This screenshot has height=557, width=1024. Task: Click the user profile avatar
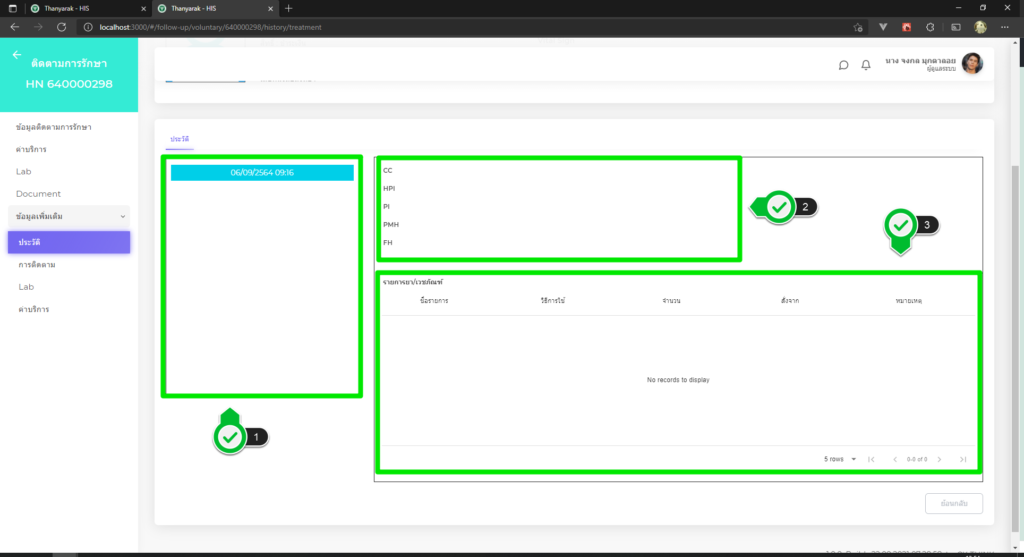tap(972, 64)
